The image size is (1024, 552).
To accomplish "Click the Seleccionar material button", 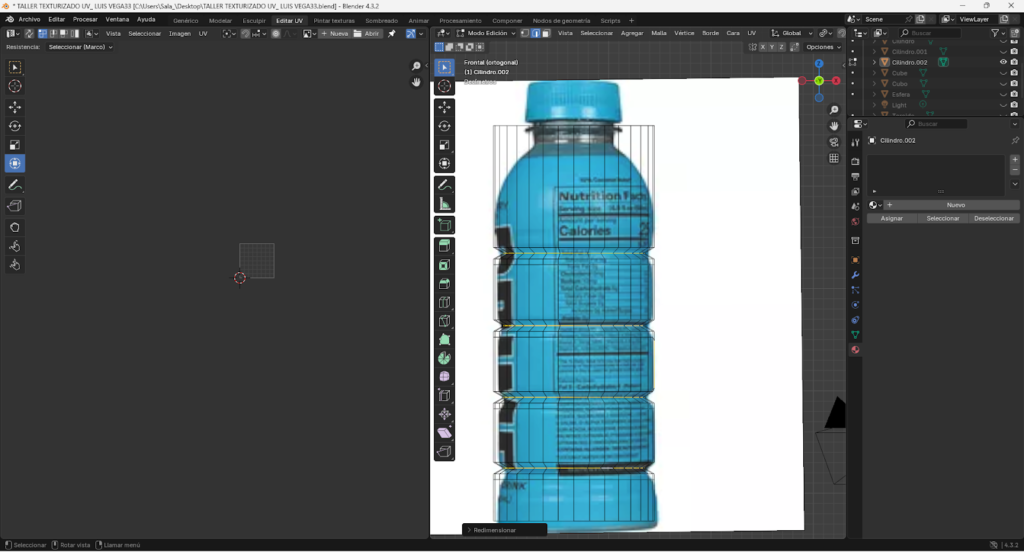I will pos(942,218).
